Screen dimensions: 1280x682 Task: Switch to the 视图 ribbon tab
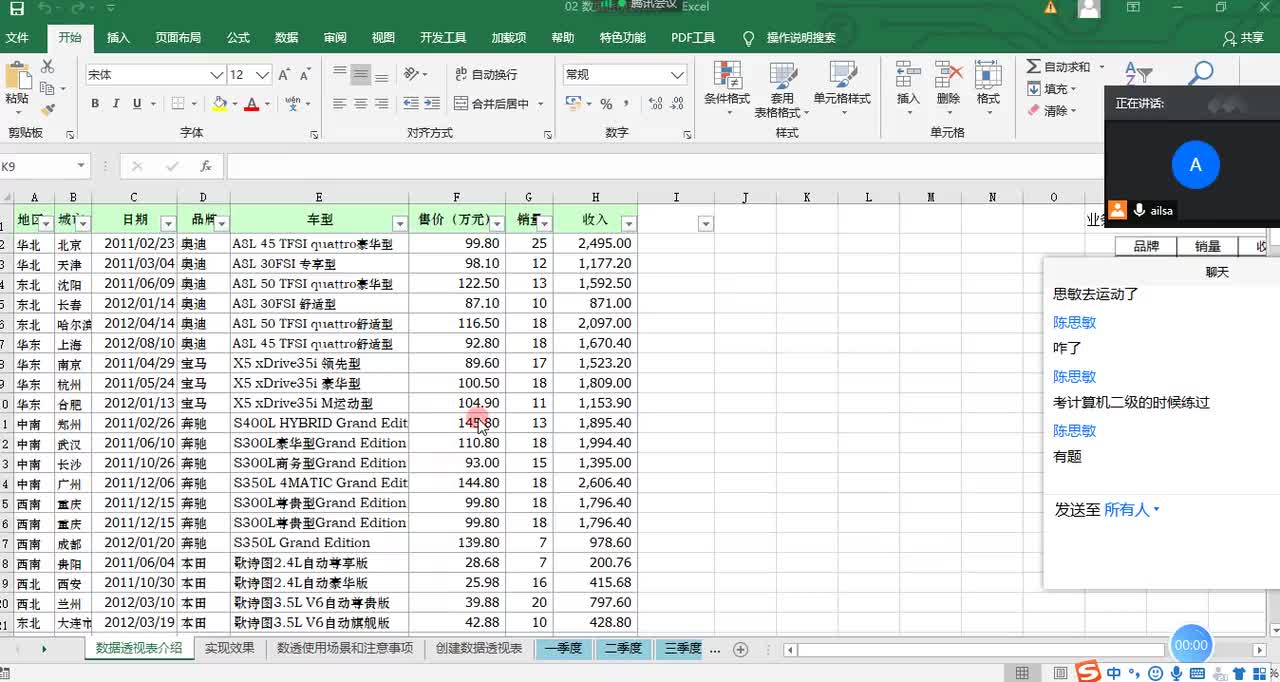[x=383, y=38]
